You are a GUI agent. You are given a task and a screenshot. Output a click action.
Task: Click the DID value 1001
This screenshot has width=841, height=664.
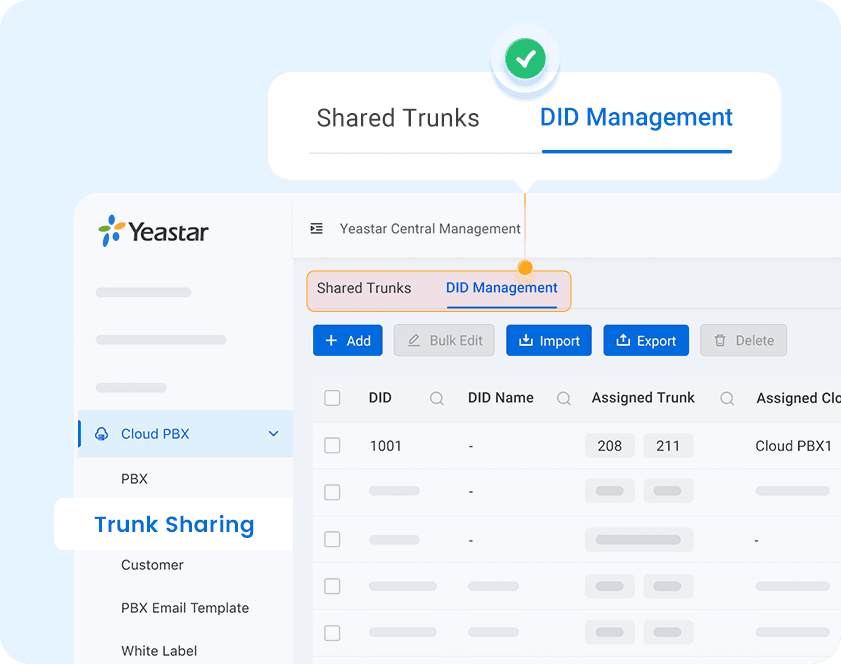386,446
